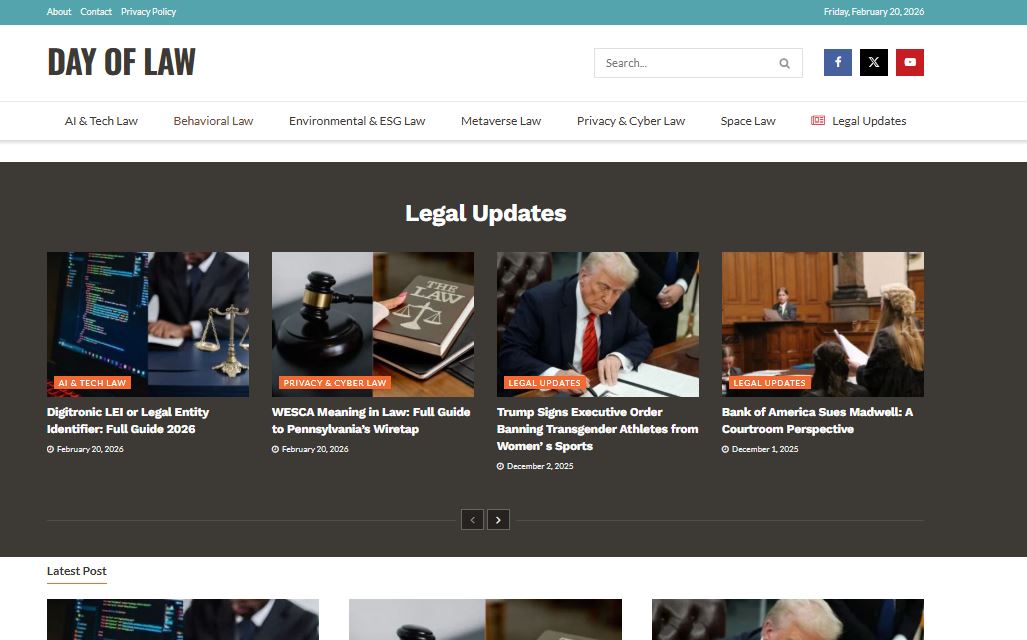Click the Privacy & Cyber Law orange tag
The image size is (1027, 640).
point(334,383)
